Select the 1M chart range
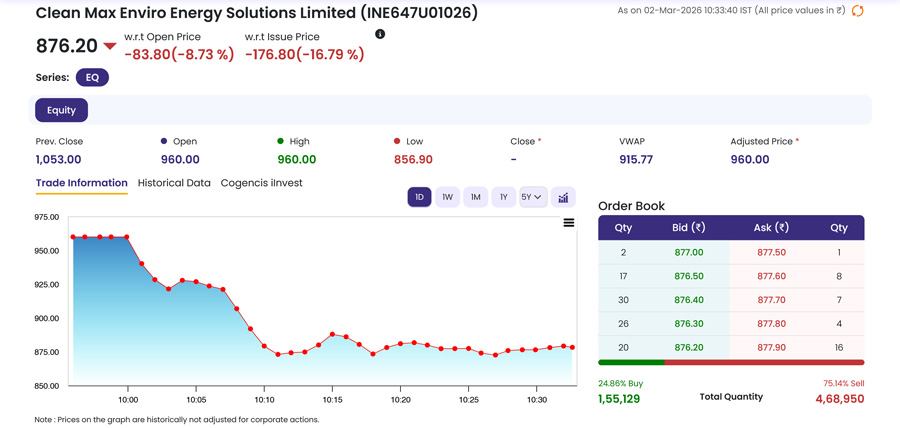Screen dimensions: 900x428 [476, 197]
